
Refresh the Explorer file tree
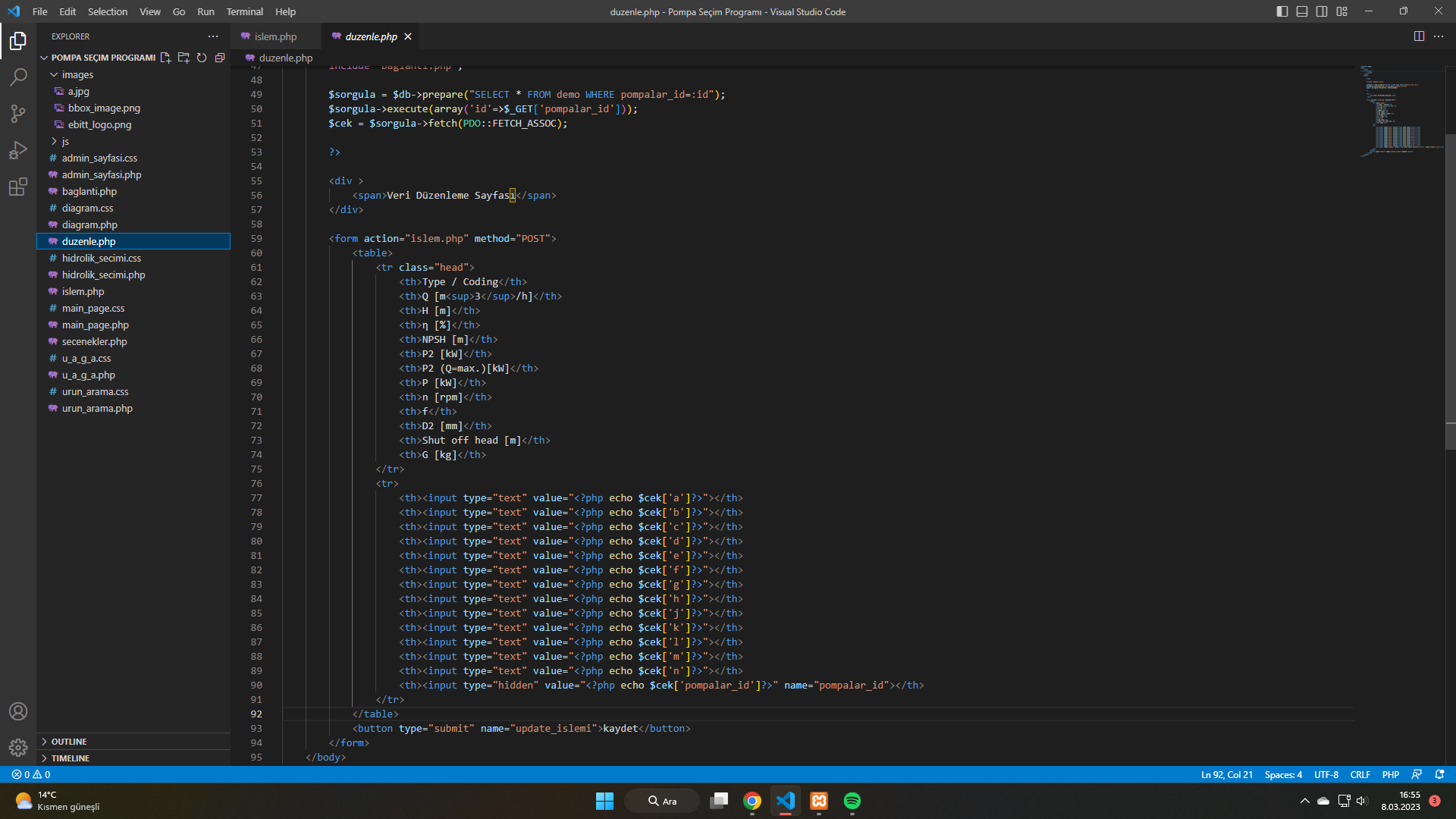(202, 58)
